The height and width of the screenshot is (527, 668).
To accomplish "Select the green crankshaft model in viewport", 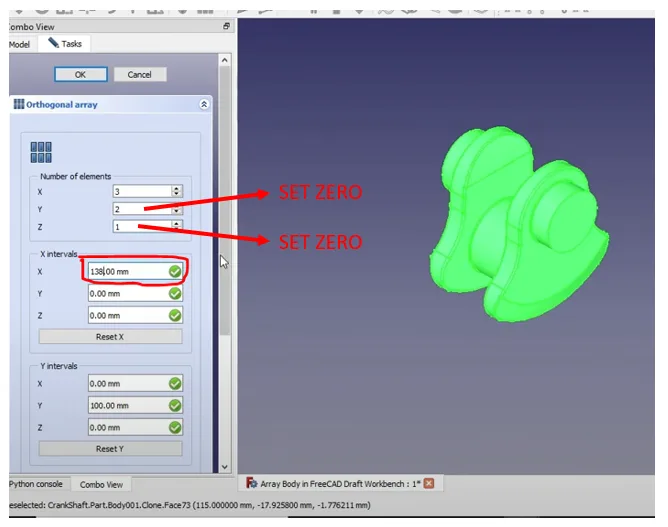I will pyautogui.click(x=518, y=224).
